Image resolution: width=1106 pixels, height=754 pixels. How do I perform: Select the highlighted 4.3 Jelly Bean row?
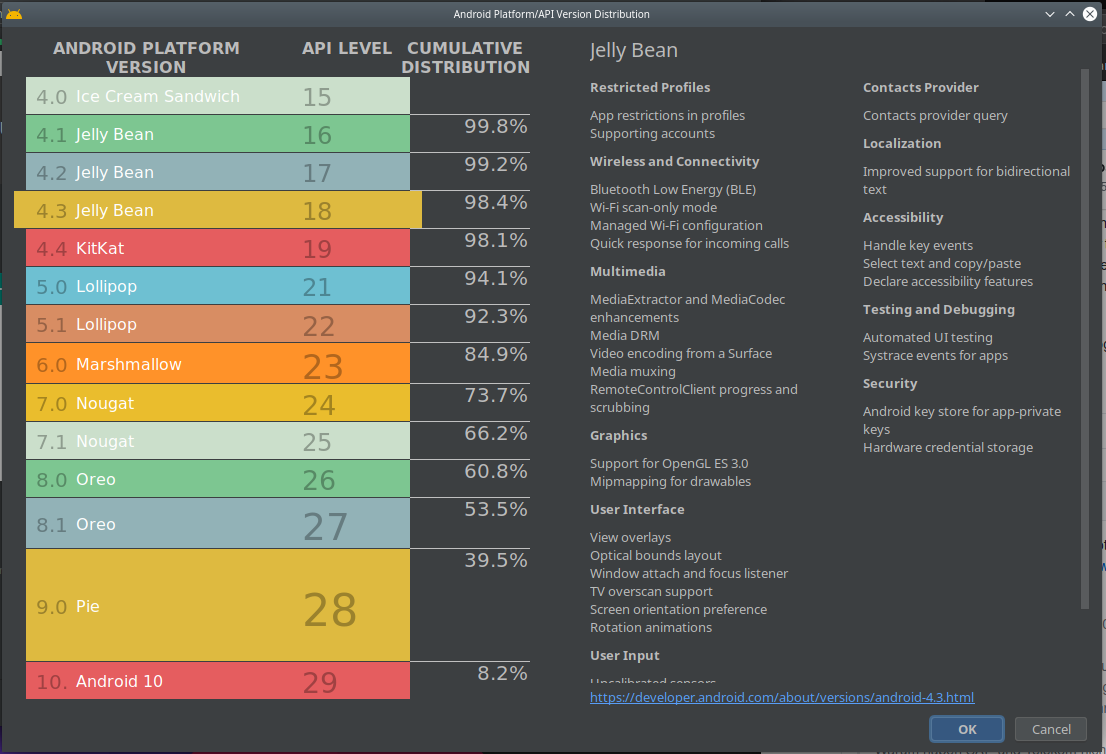coord(218,210)
